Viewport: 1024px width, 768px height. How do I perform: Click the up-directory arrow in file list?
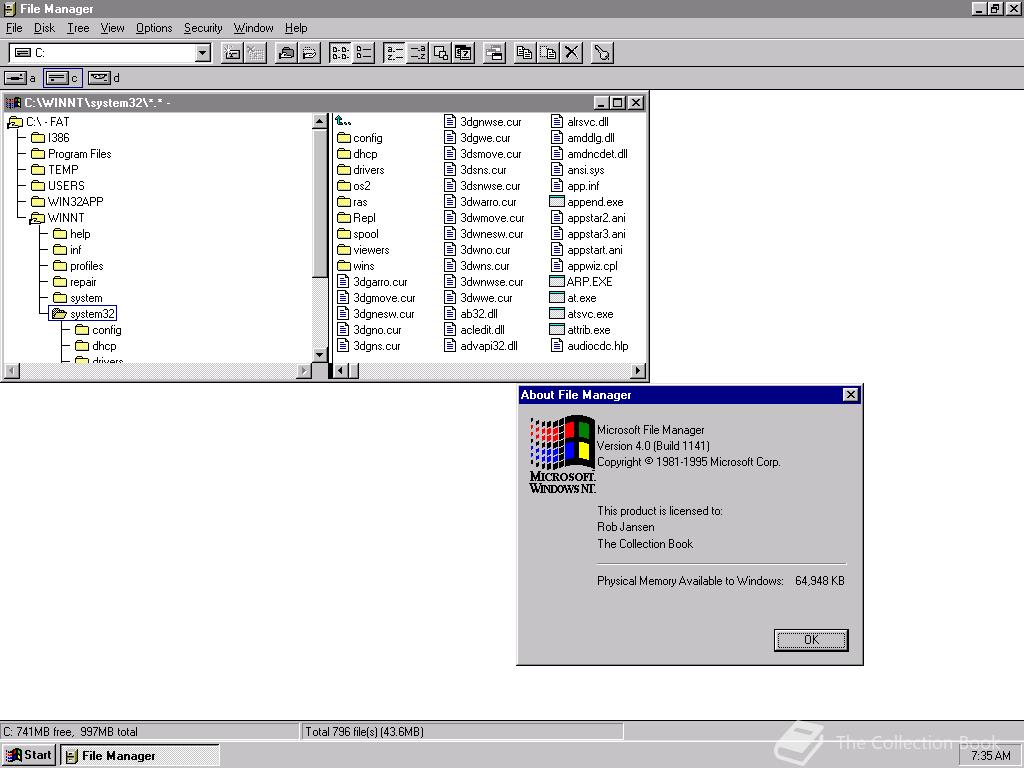click(343, 121)
